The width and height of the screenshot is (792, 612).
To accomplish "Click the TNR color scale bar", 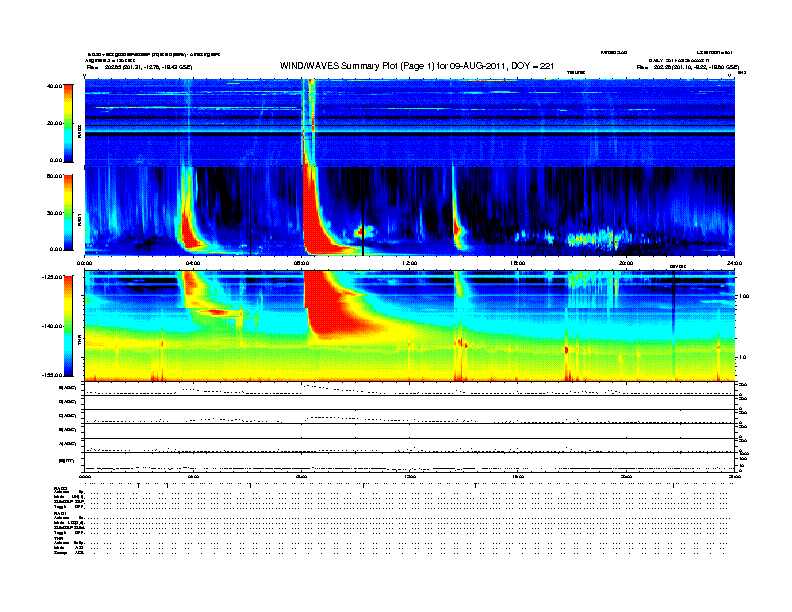I will click(68, 326).
